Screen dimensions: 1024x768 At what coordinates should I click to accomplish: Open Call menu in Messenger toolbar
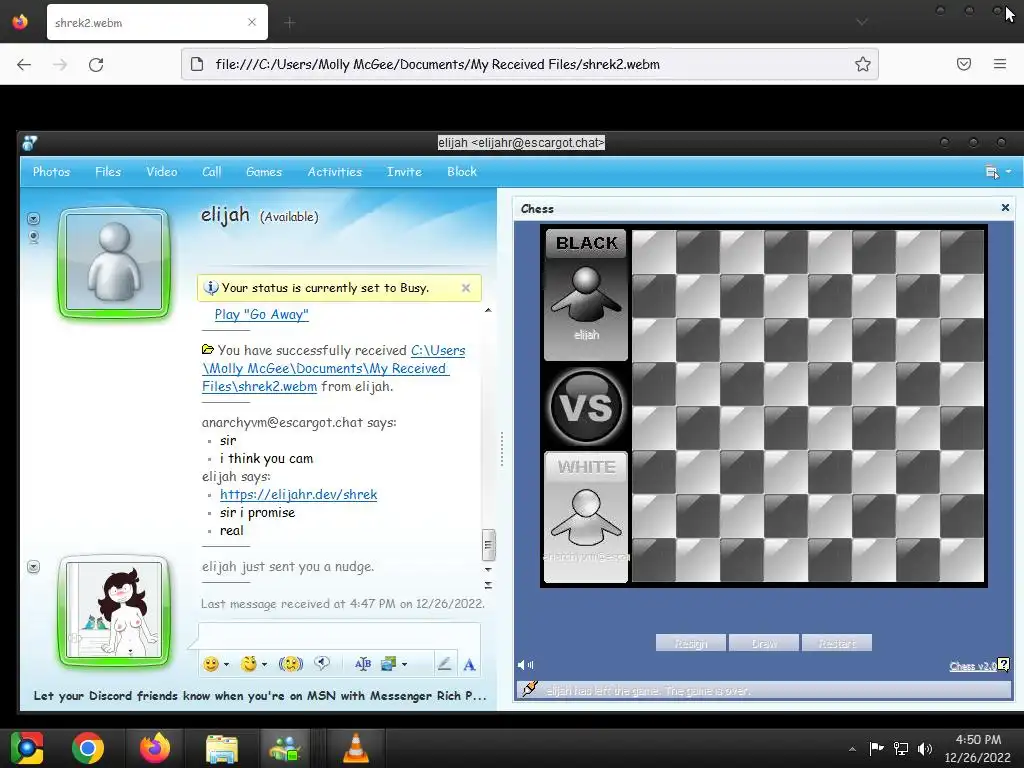pos(212,172)
